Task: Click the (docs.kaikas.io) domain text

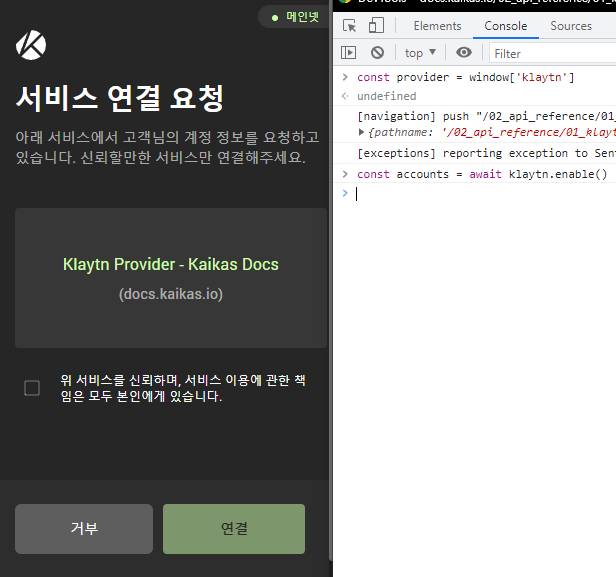Action: (170, 294)
